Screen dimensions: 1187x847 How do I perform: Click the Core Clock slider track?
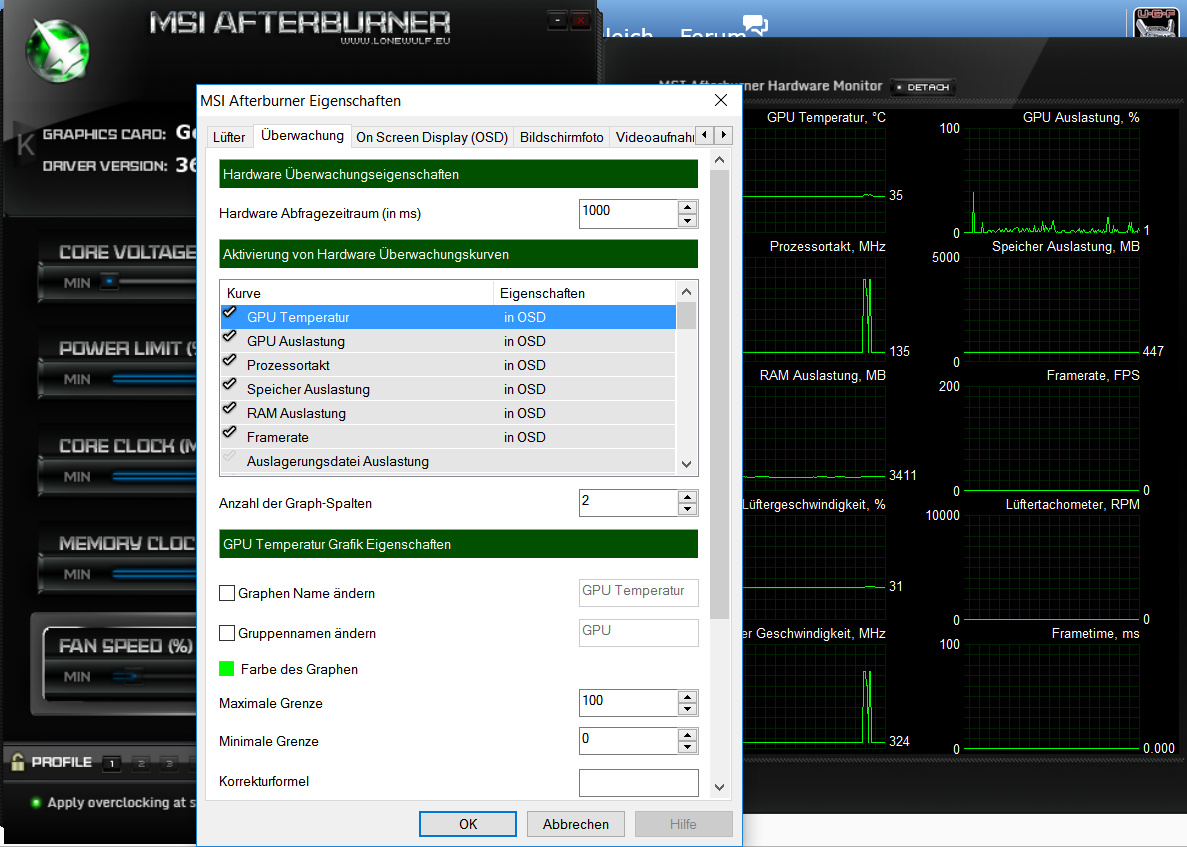click(154, 475)
